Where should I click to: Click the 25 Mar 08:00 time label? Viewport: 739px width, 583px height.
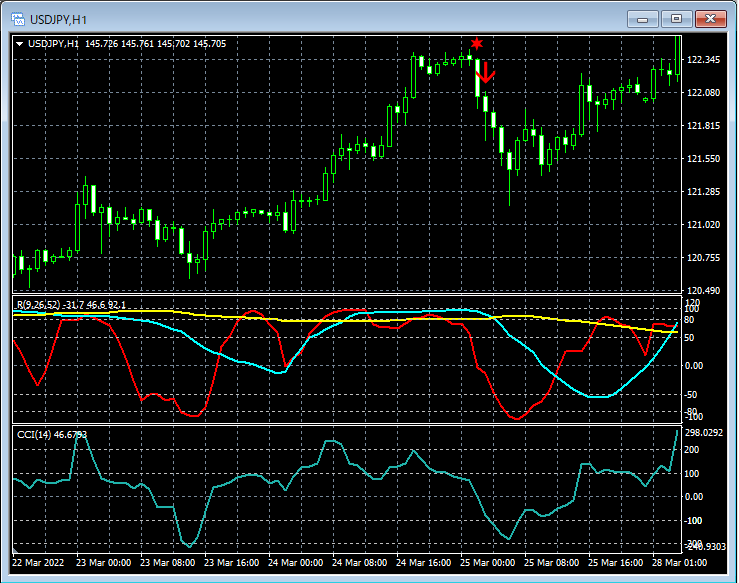point(551,563)
